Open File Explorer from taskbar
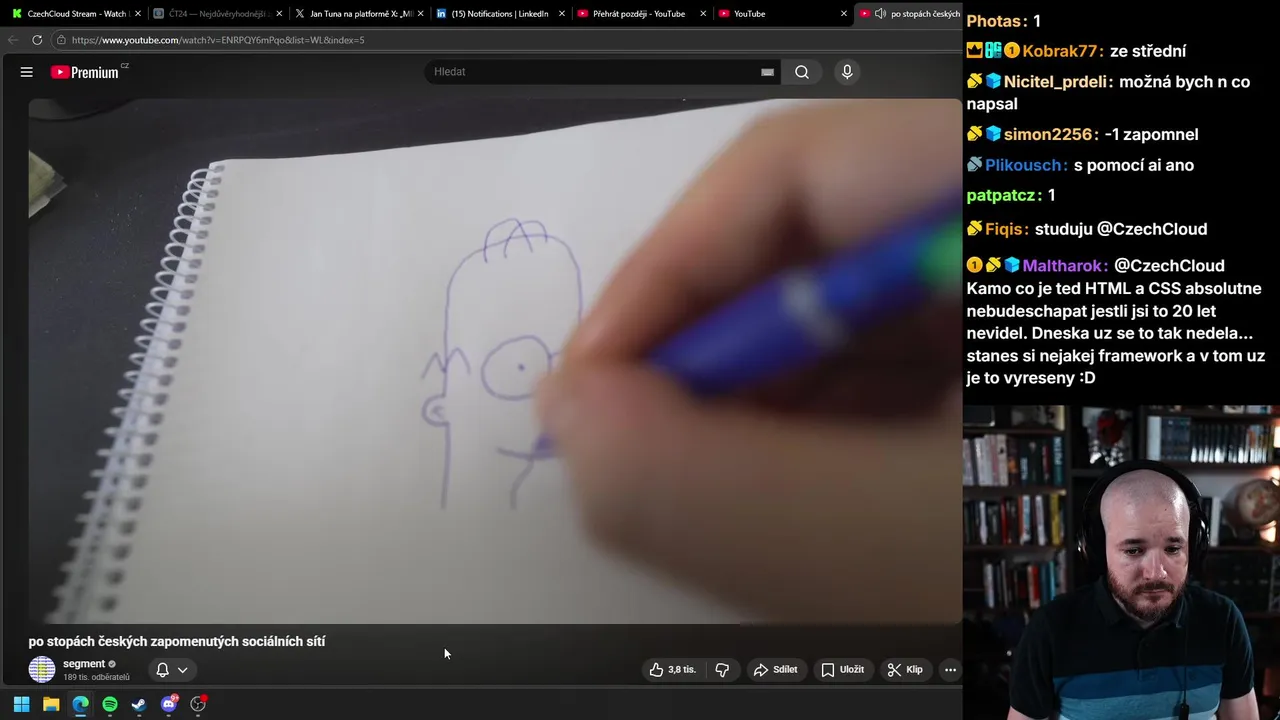This screenshot has width=1280, height=720. coord(51,704)
